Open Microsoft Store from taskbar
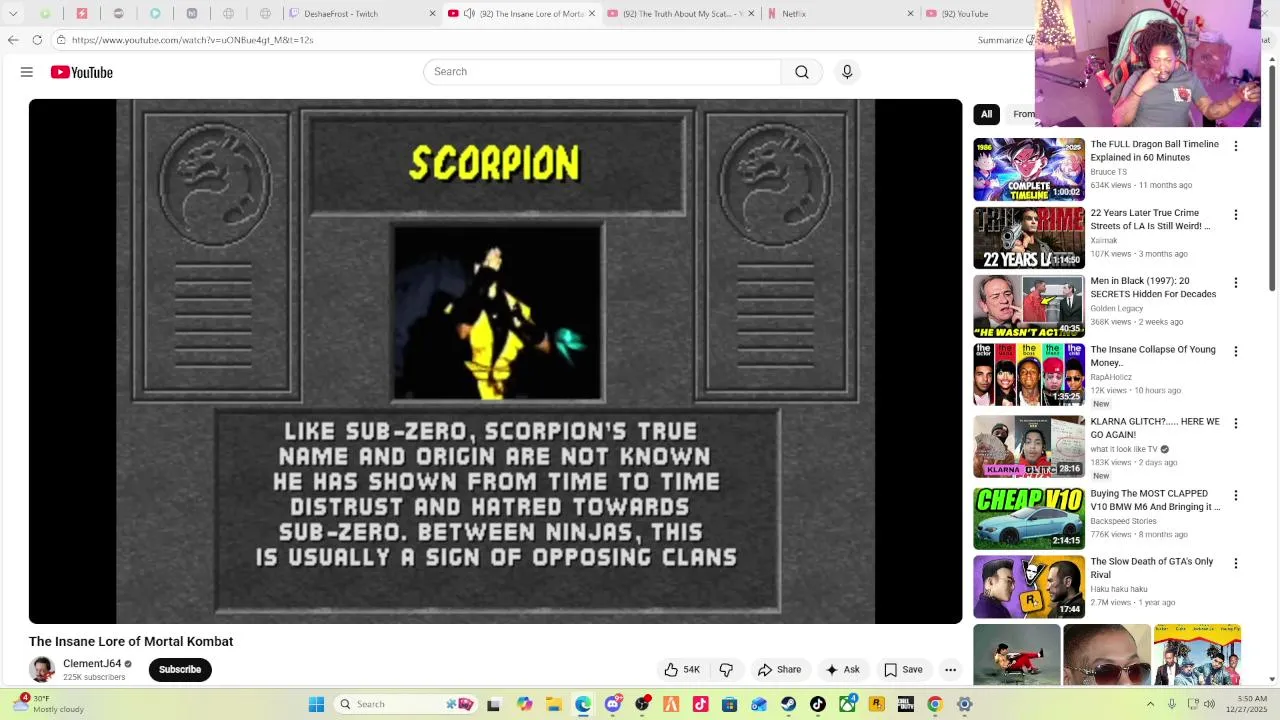 [729, 704]
